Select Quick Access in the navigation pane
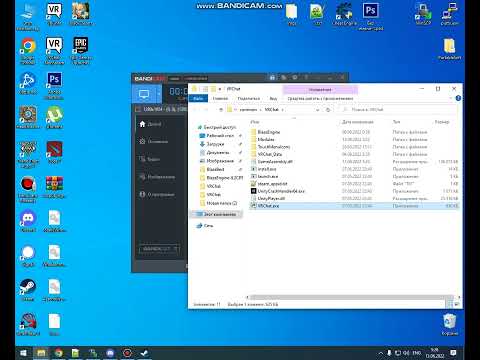 (x=217, y=127)
